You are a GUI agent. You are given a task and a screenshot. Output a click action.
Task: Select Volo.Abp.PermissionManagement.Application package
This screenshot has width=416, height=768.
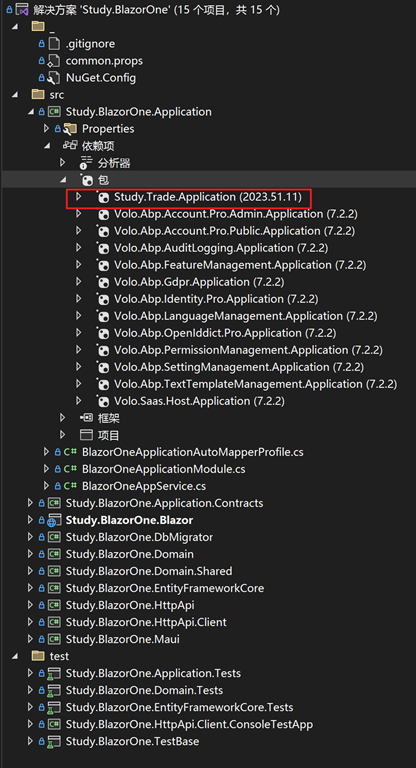click(x=248, y=350)
